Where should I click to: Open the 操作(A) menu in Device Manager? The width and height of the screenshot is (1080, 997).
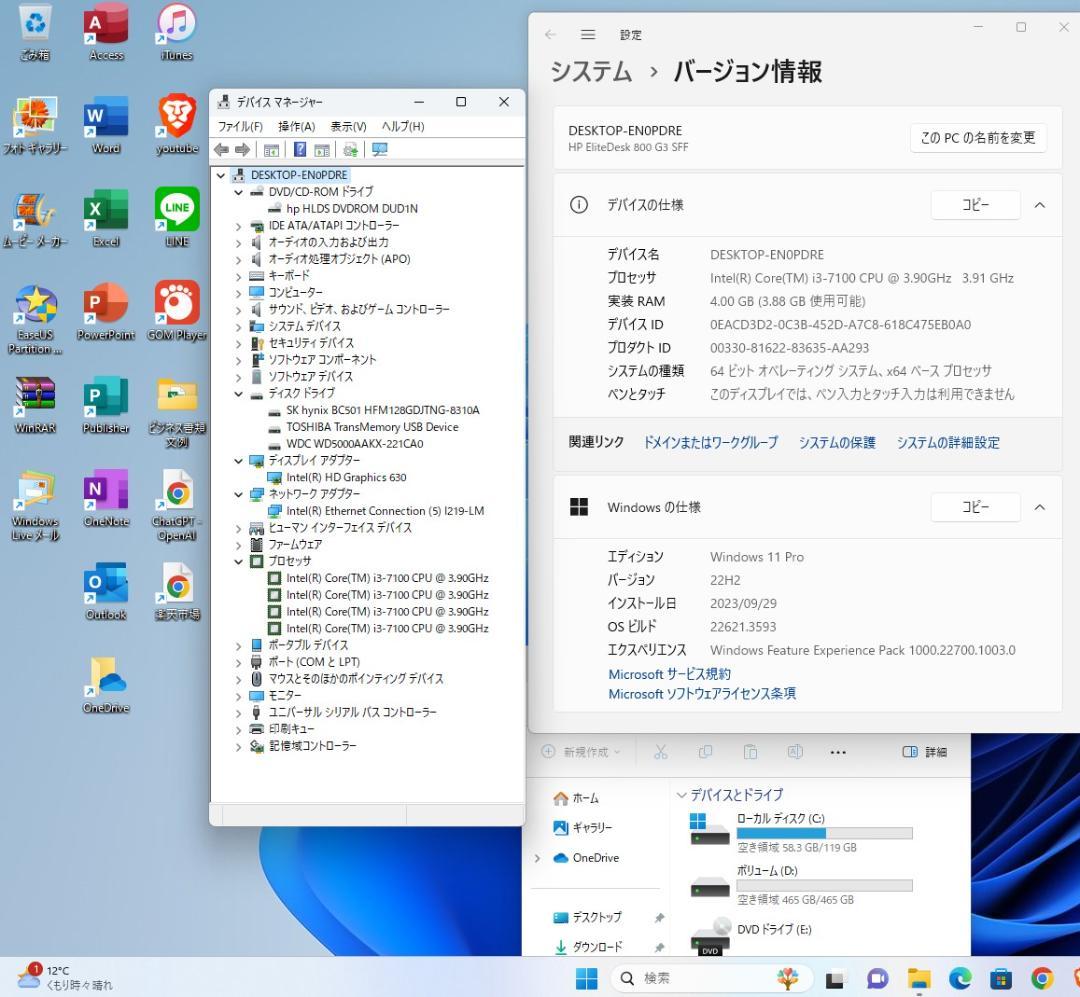295,126
